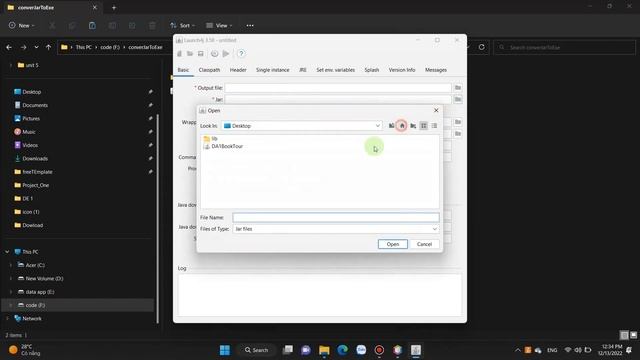Switch the Open dialog to Details view
This screenshot has height=360, width=640.
[x=434, y=126]
